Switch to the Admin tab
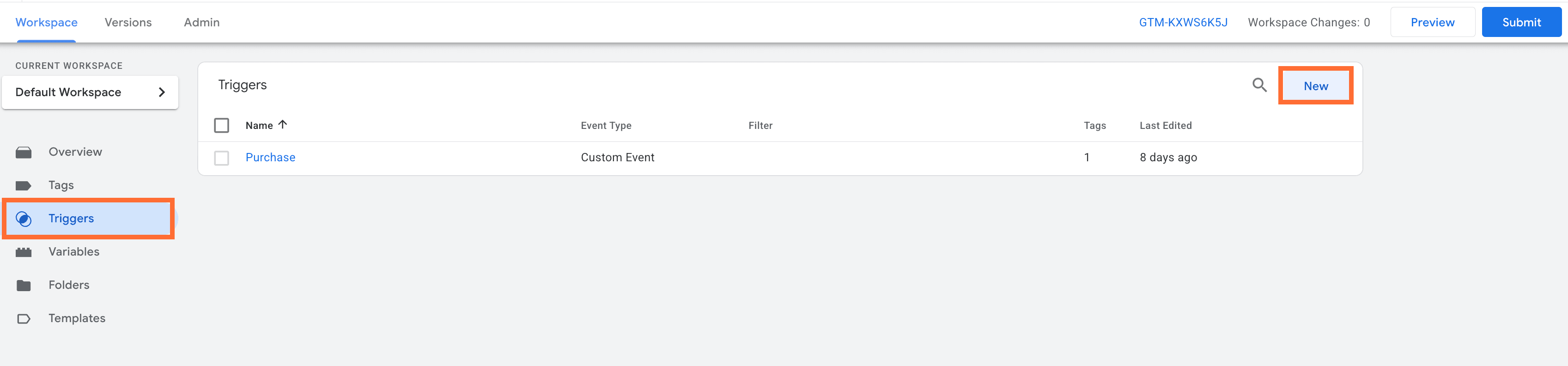 point(201,23)
